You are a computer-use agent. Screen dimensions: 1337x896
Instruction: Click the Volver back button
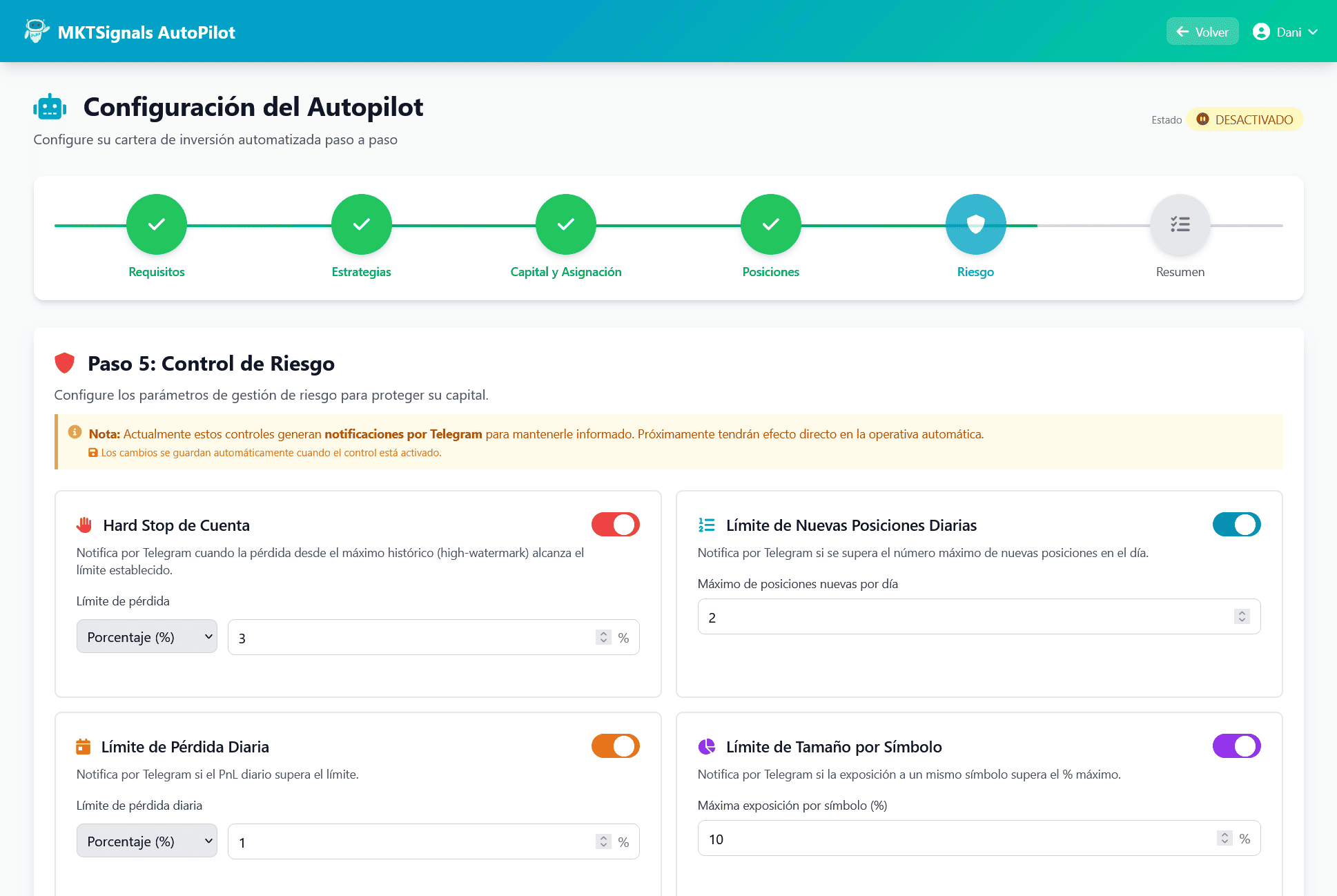tap(1202, 32)
